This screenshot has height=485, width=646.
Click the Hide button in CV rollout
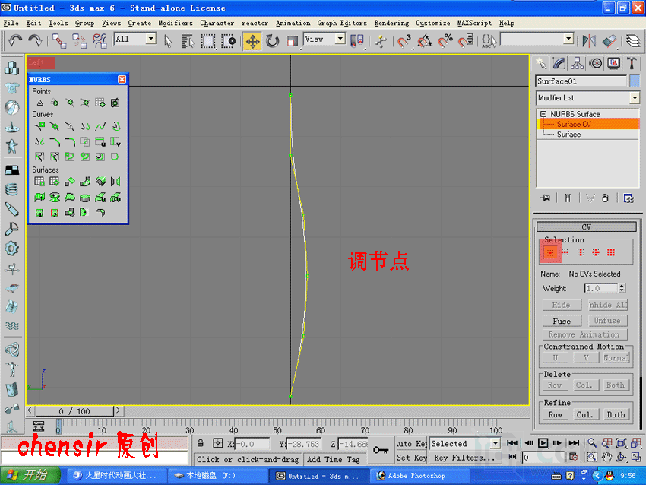click(561, 305)
